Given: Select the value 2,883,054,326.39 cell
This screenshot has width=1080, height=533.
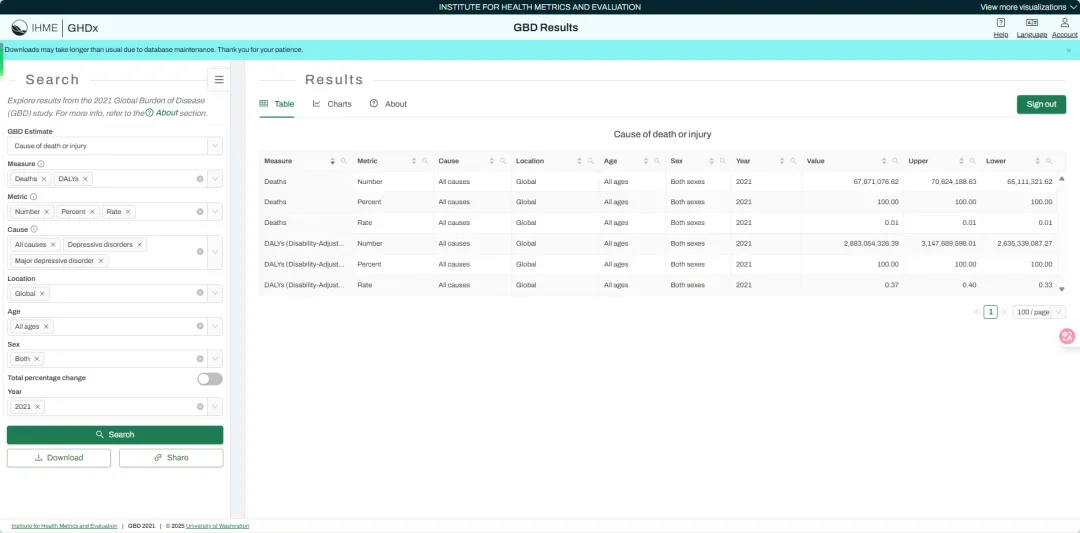Looking at the screenshot, I should [x=852, y=244].
